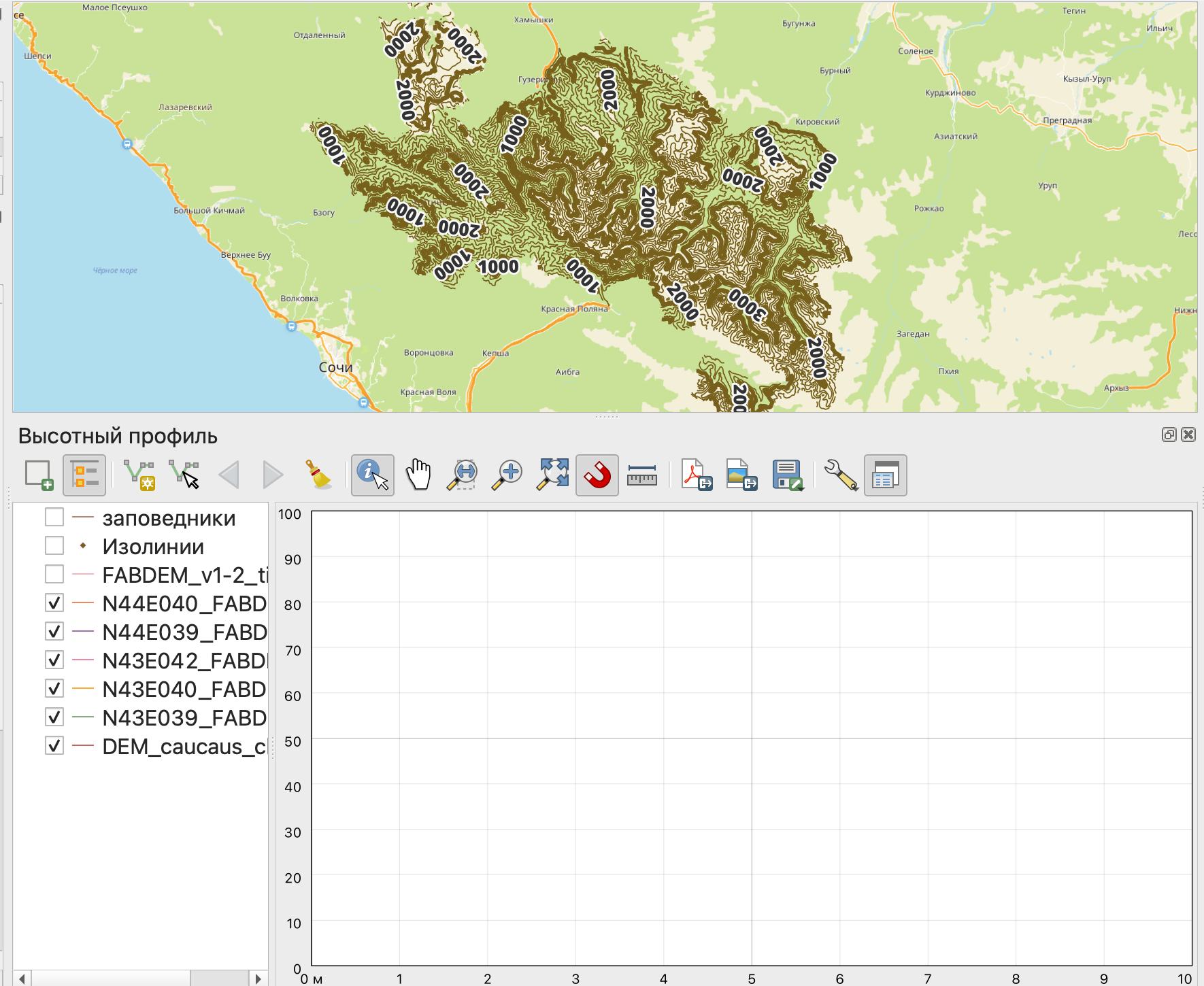Activate the Identify Features tool
Viewport: 1204px width, 986px height.
click(372, 475)
